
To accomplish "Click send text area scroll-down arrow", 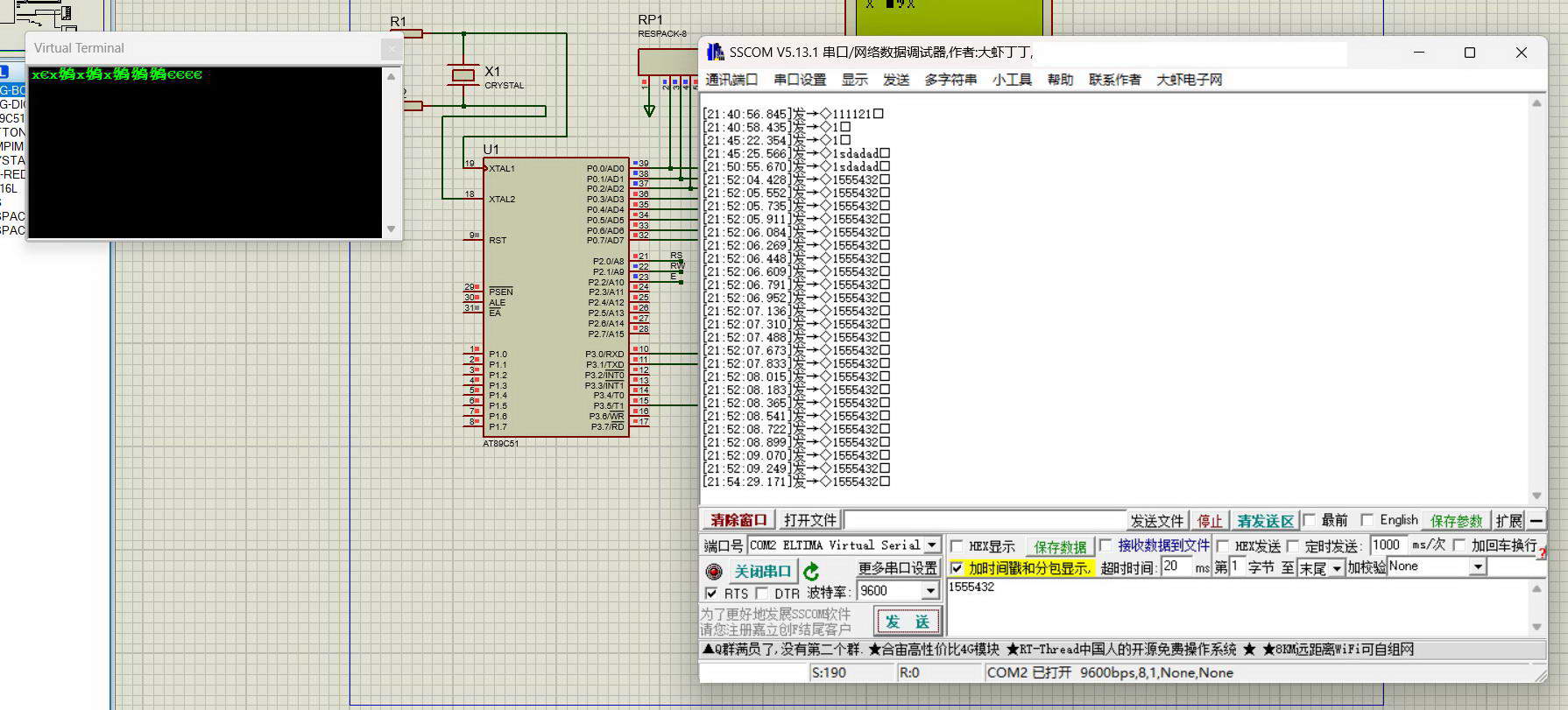I will (1536, 627).
